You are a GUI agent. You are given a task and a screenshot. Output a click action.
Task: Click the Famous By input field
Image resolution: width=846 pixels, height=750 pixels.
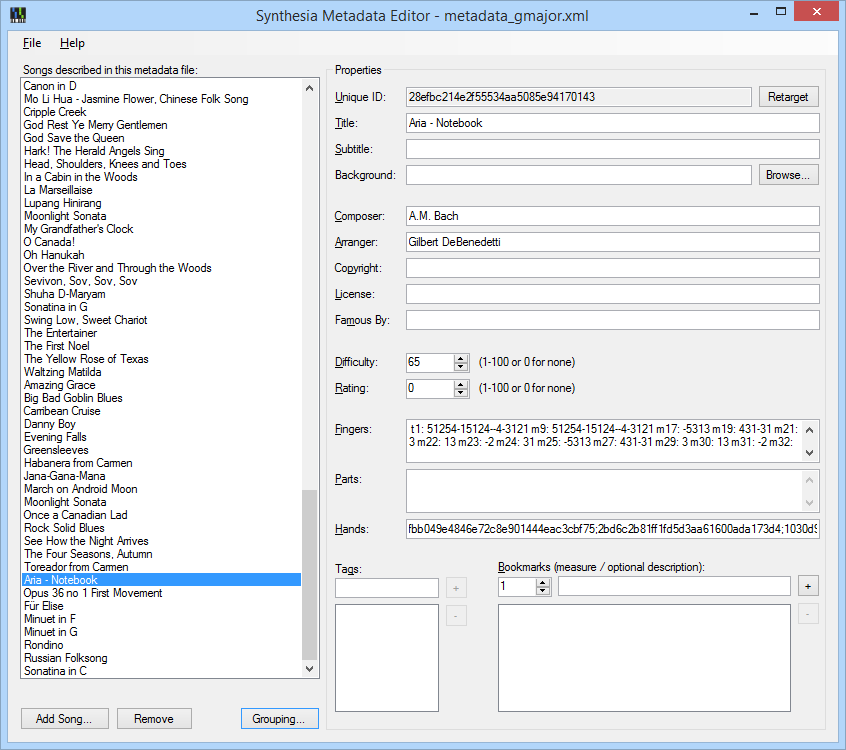pos(612,320)
